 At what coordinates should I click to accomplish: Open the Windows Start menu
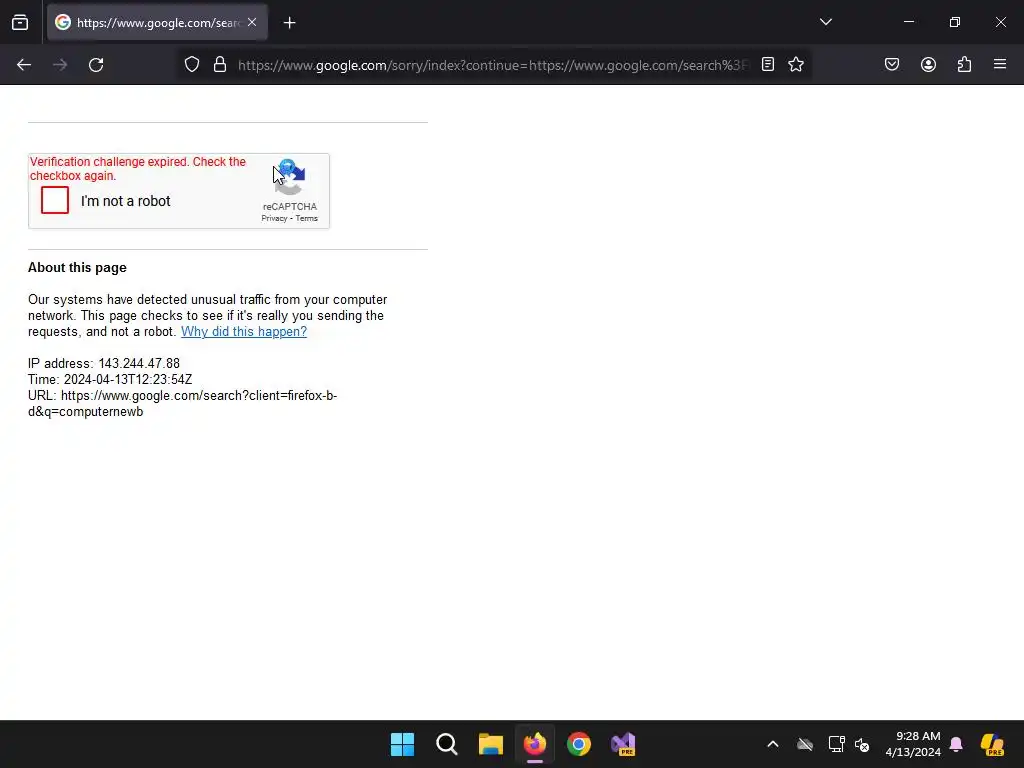point(402,744)
